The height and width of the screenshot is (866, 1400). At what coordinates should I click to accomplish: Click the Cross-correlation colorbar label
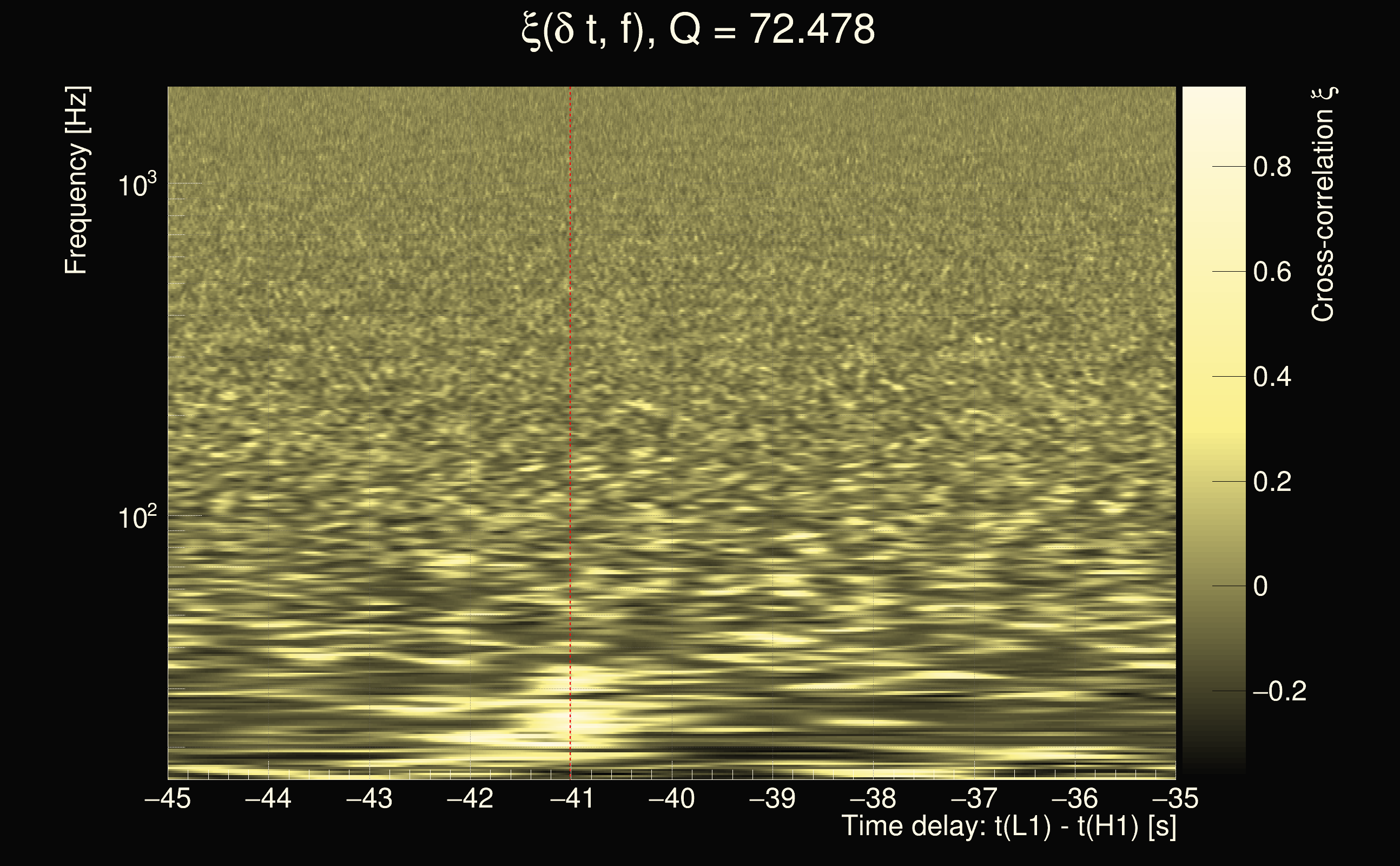pos(1323,204)
